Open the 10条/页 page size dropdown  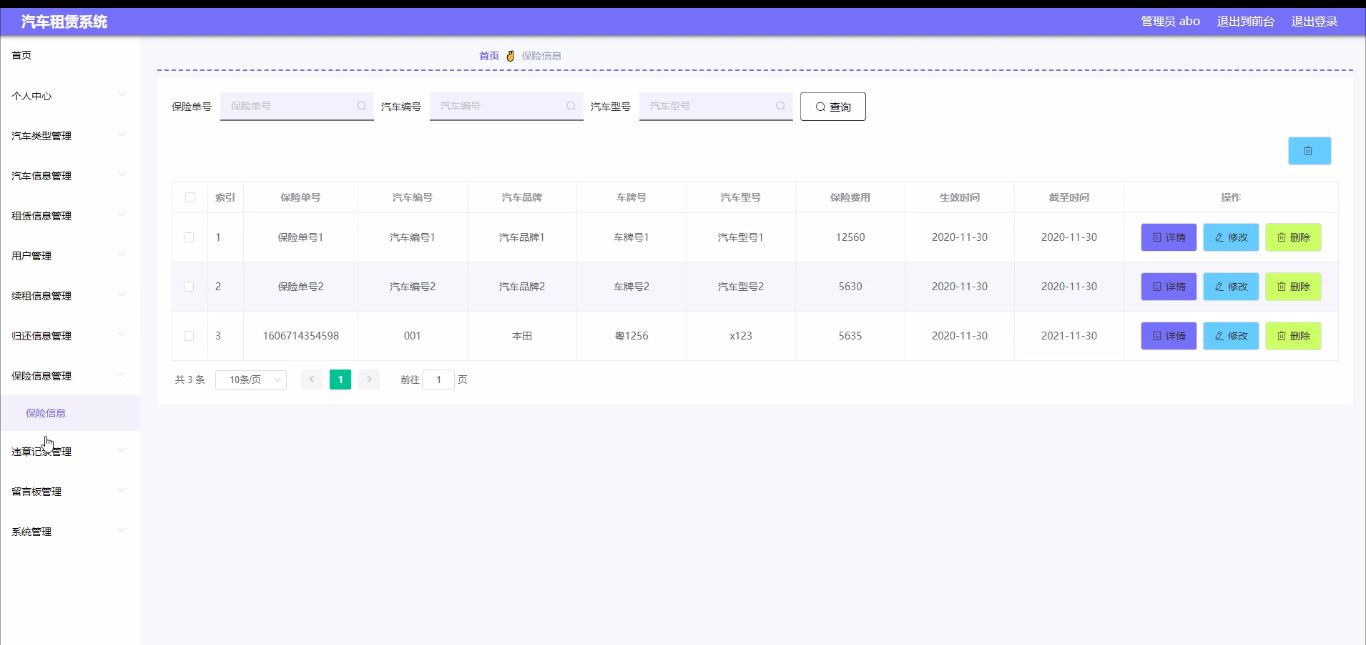tap(251, 380)
